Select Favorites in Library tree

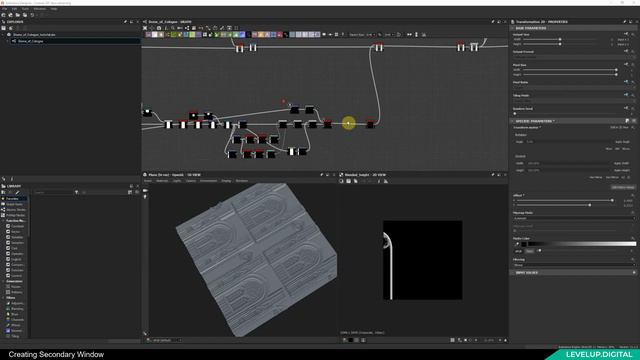12,198
